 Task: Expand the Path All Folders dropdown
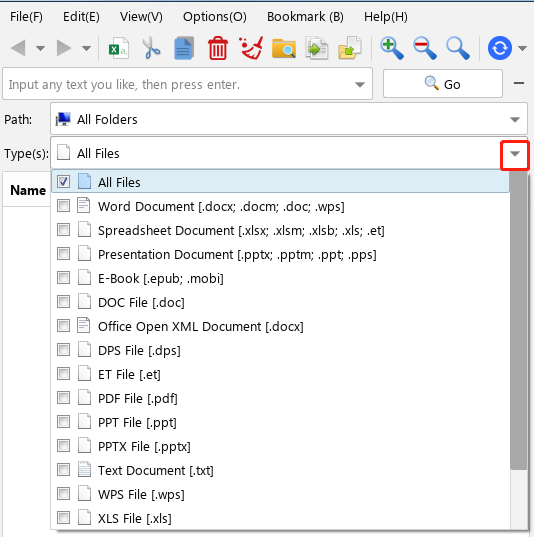(514, 120)
